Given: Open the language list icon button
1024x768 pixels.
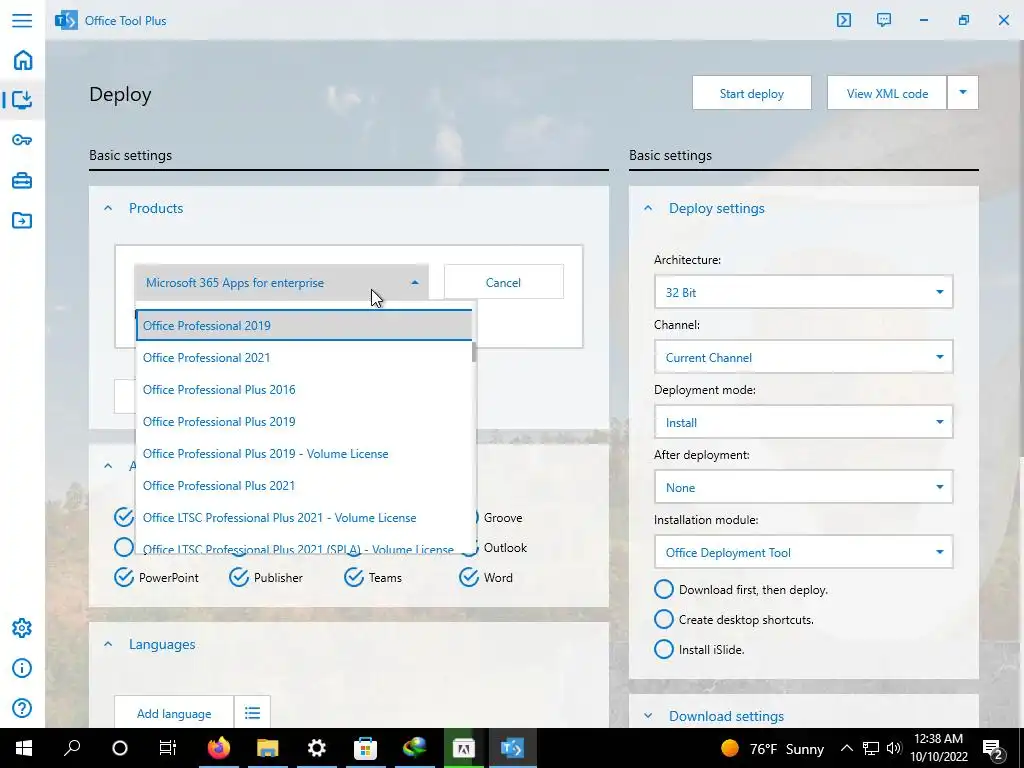Looking at the screenshot, I should [x=252, y=713].
